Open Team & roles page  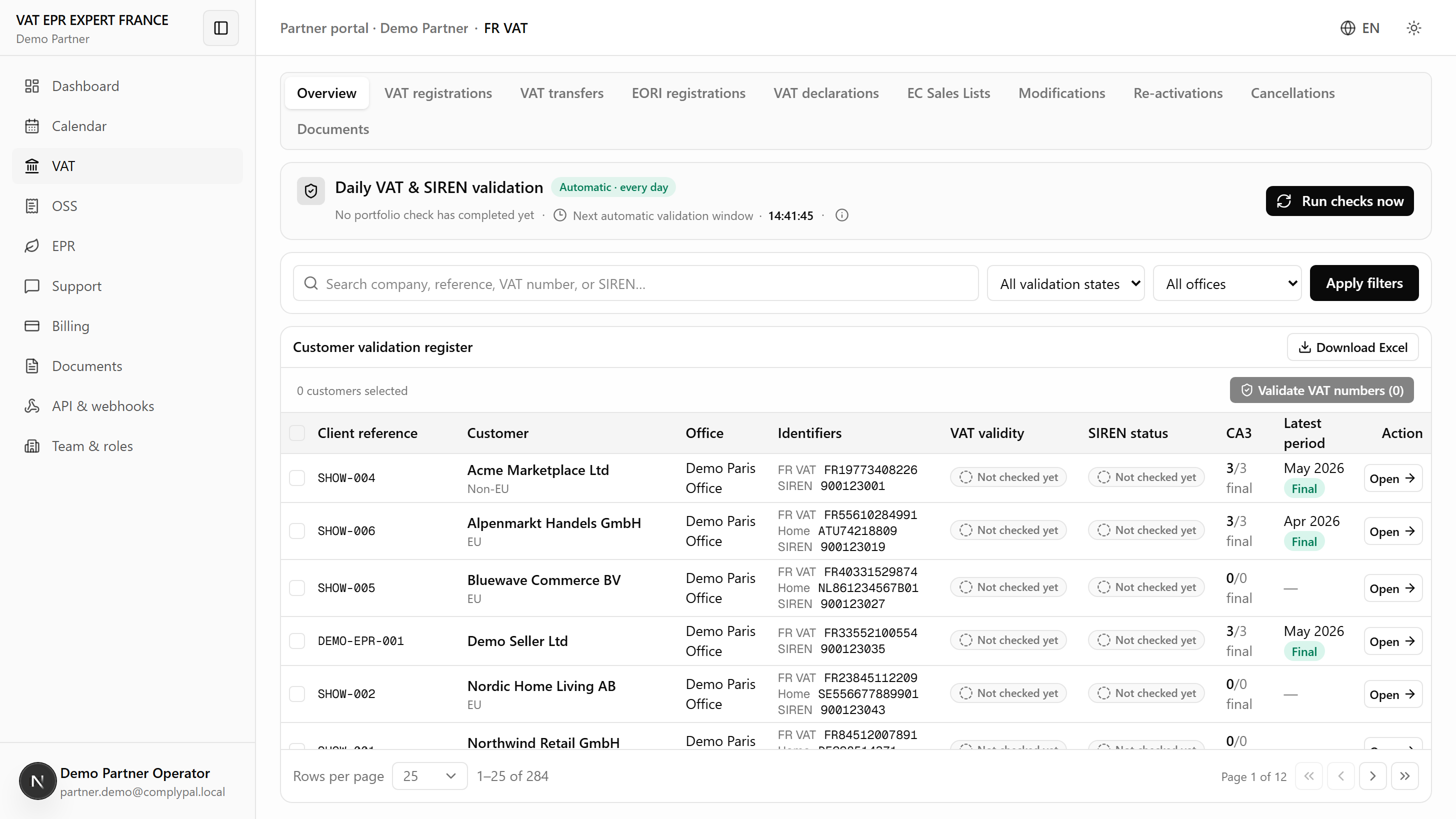[127, 446]
